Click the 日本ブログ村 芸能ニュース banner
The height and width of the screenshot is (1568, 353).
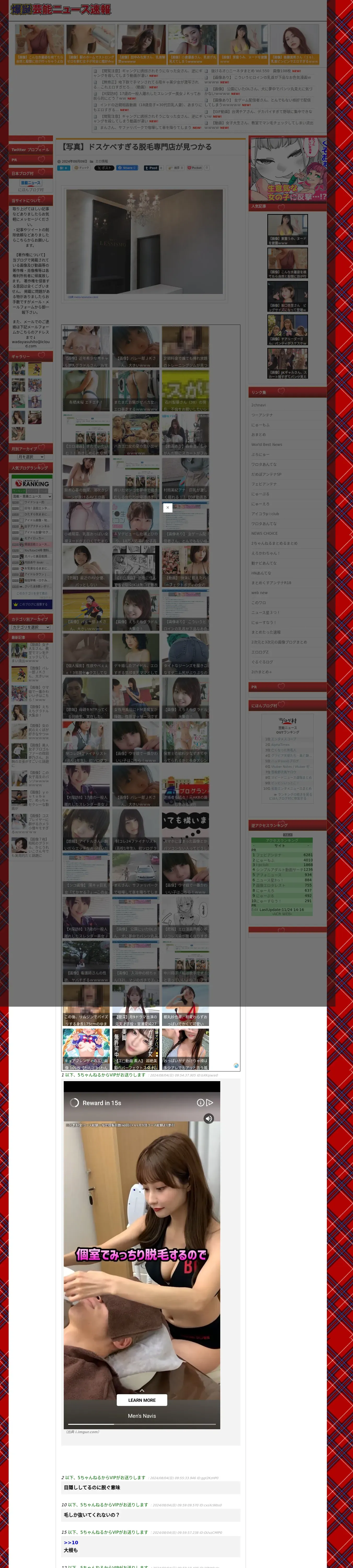(31, 183)
